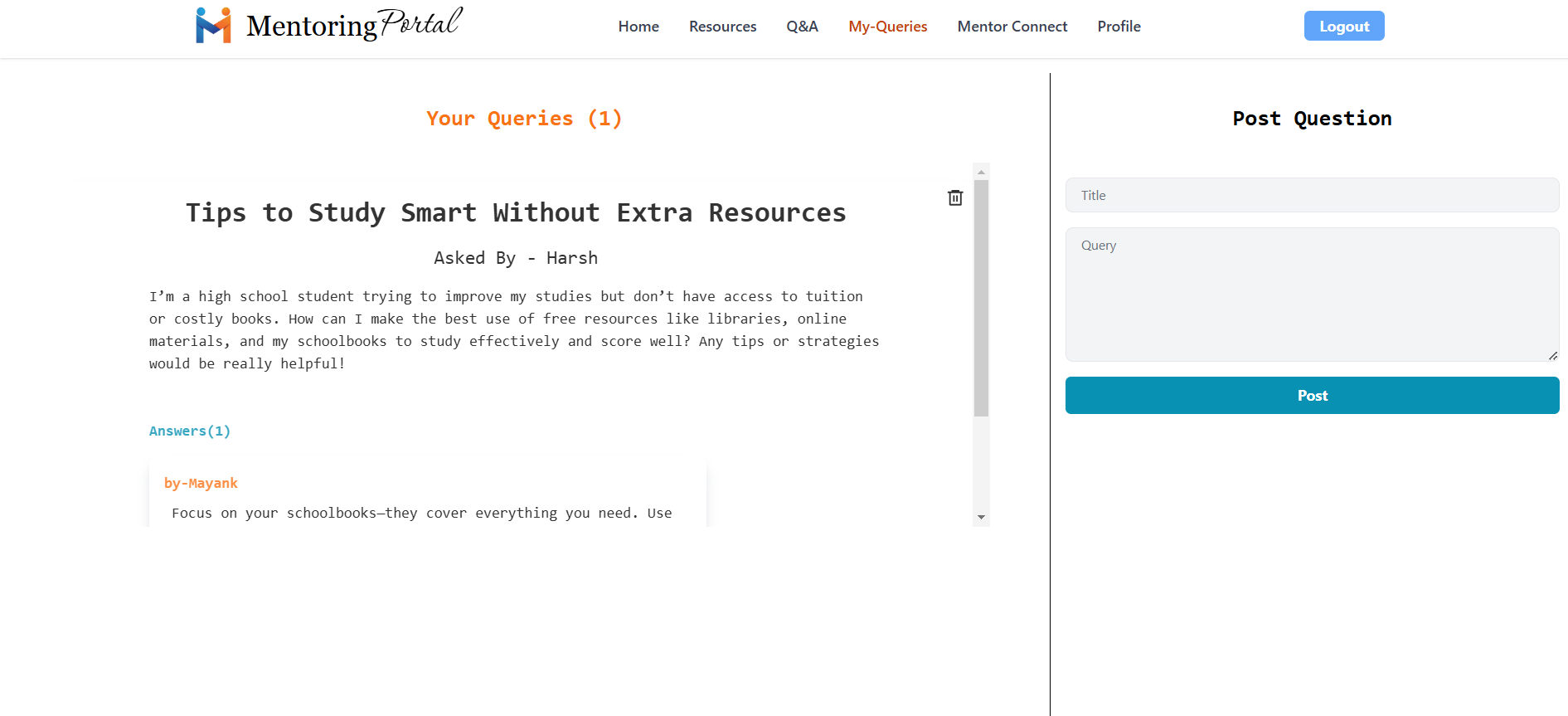The width and height of the screenshot is (1568, 716).
Task: Click the 'Asked By - Harsh' text
Action: click(516, 258)
